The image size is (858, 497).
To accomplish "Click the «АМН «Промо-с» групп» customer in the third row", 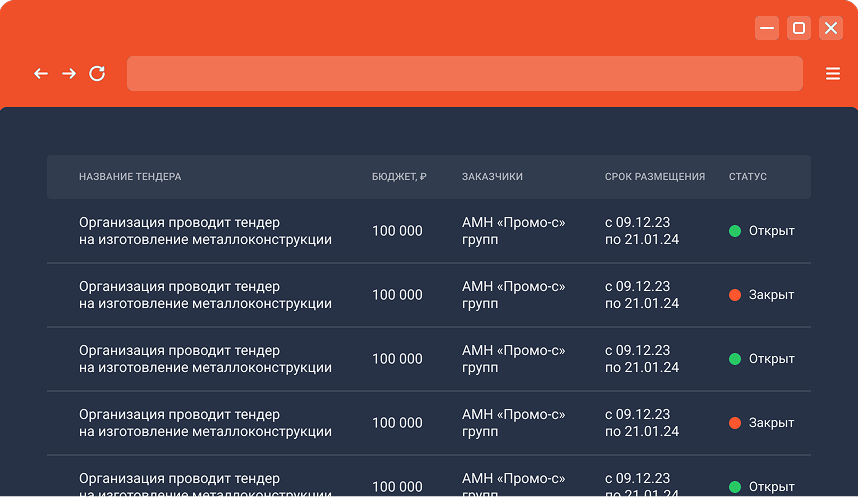I will [513, 359].
